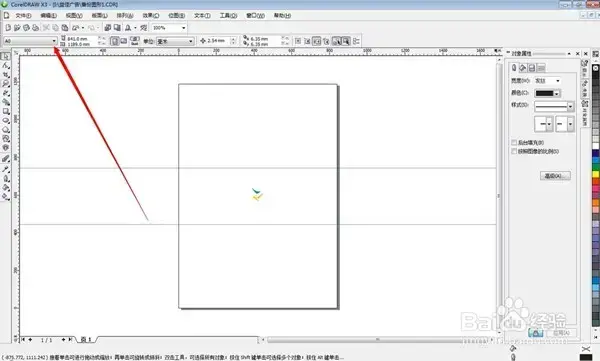Select the Zoom magnifier tool

tap(5, 84)
